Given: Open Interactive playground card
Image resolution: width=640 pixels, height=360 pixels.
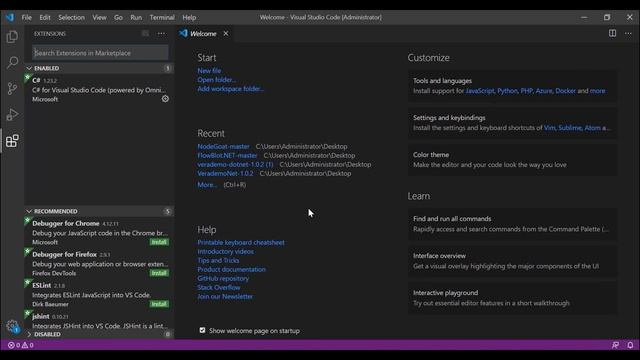Looking at the screenshot, I should point(512,298).
